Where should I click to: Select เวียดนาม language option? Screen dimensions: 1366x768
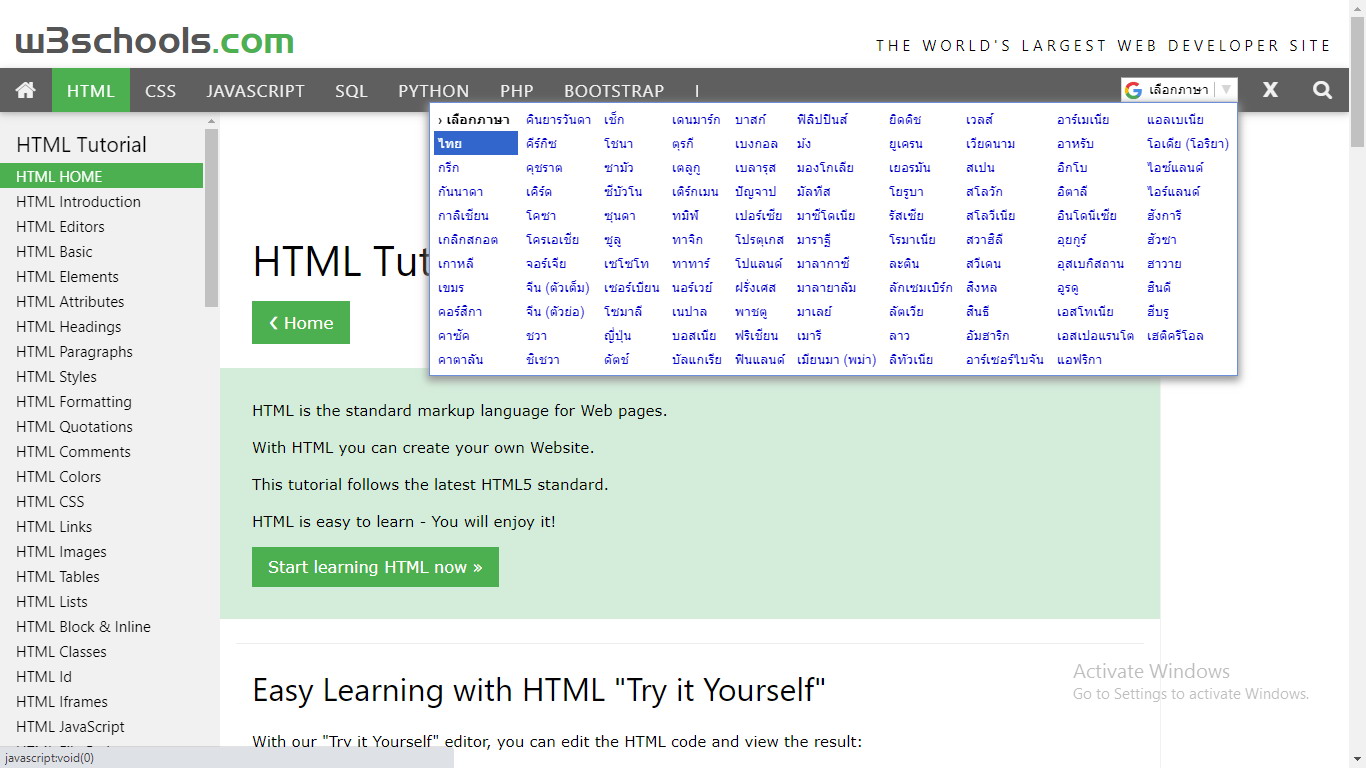(x=991, y=143)
